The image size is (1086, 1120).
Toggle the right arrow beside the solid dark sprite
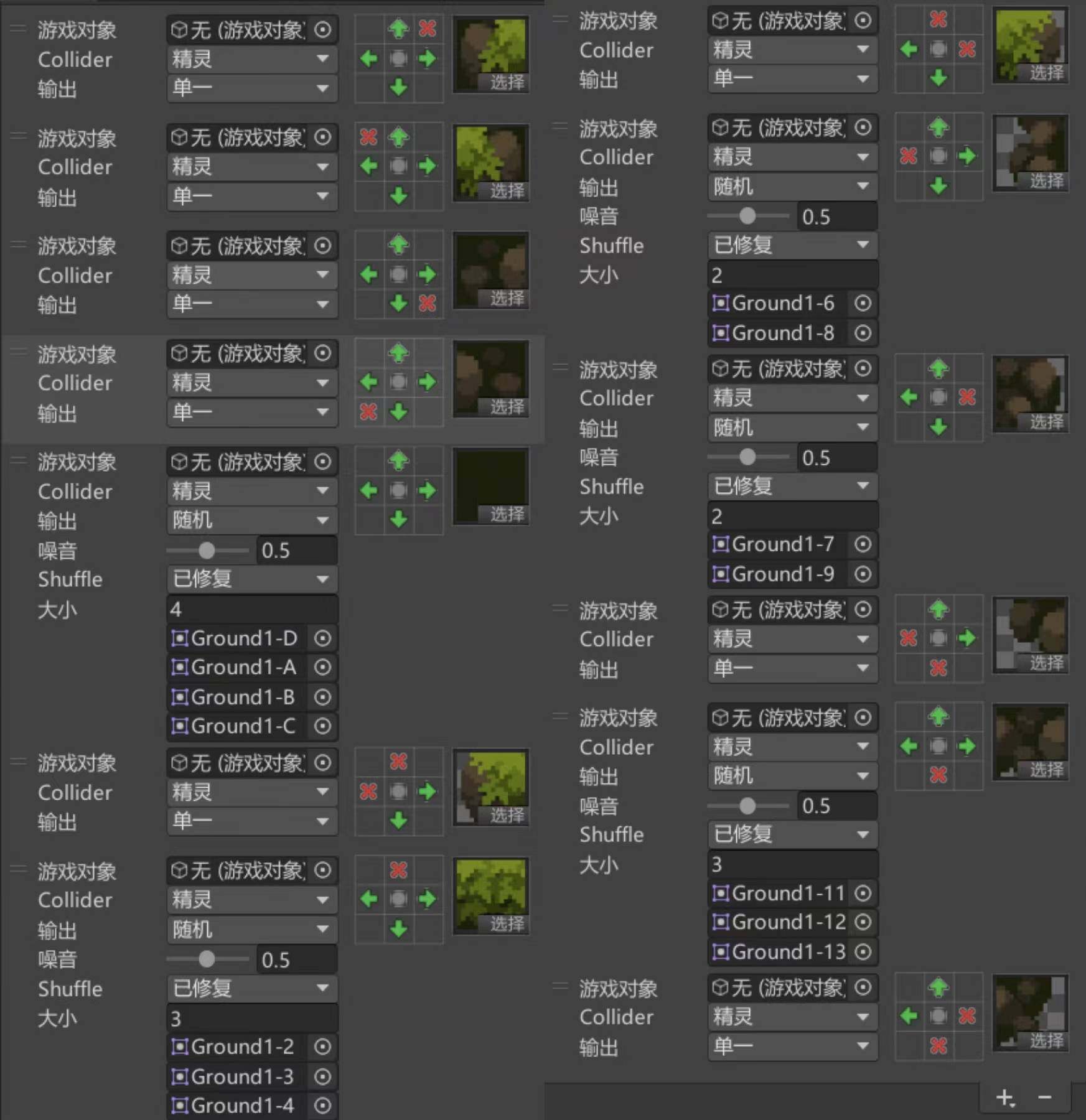pos(428,490)
